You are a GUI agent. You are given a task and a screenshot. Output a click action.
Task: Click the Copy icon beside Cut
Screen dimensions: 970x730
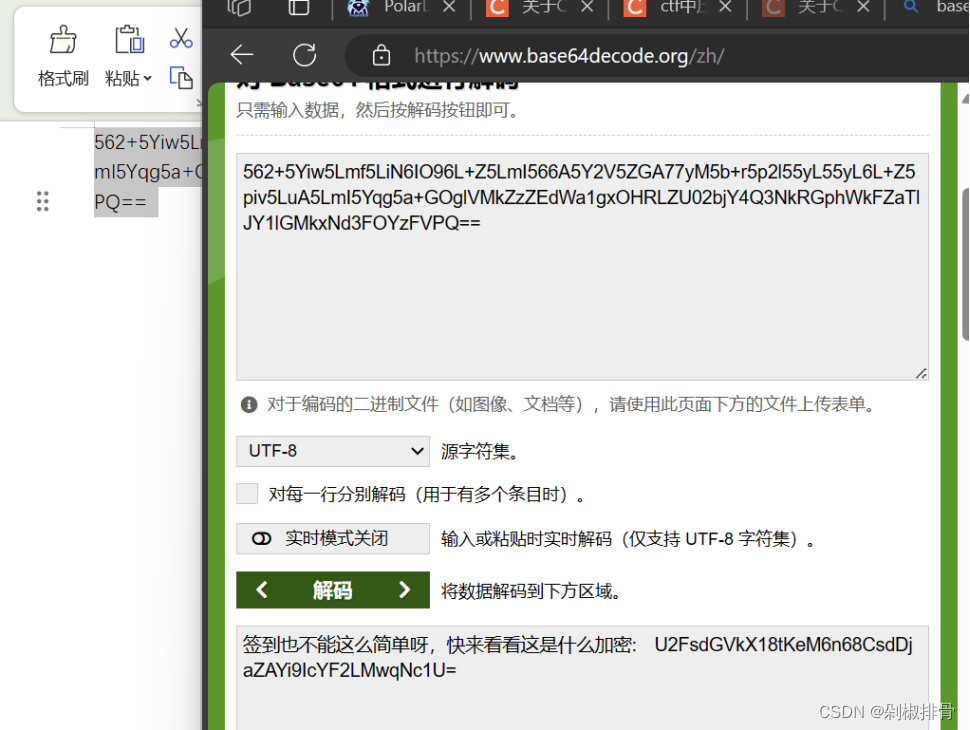coord(181,78)
